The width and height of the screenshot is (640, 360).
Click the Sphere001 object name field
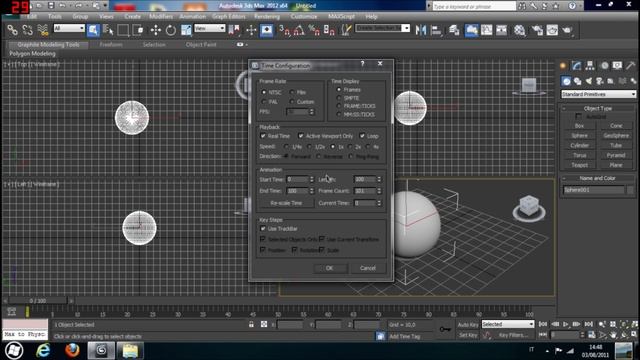[593, 190]
